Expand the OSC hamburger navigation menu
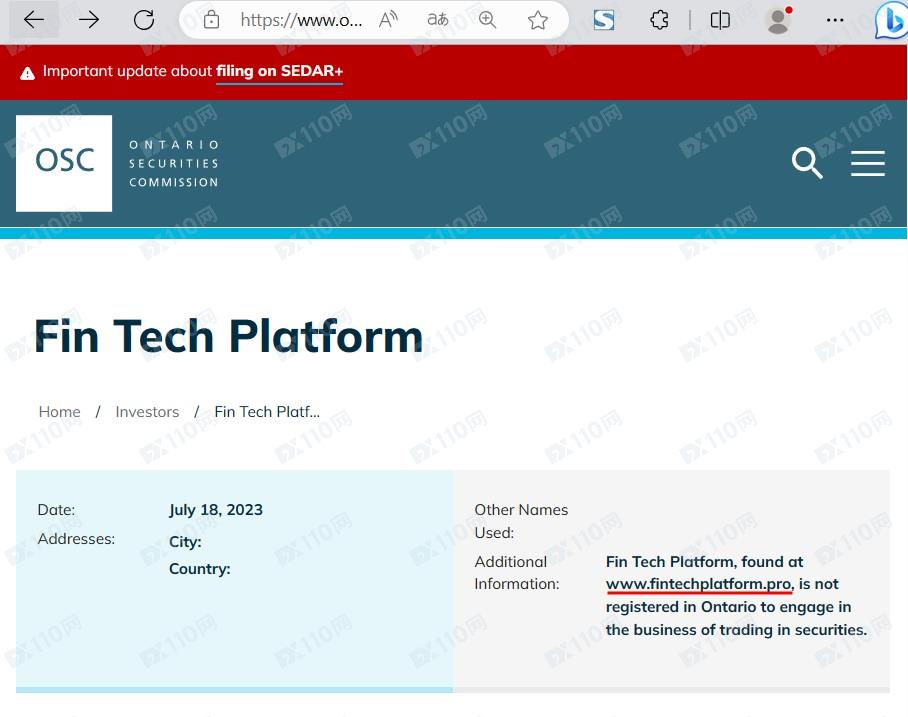 [x=867, y=163]
